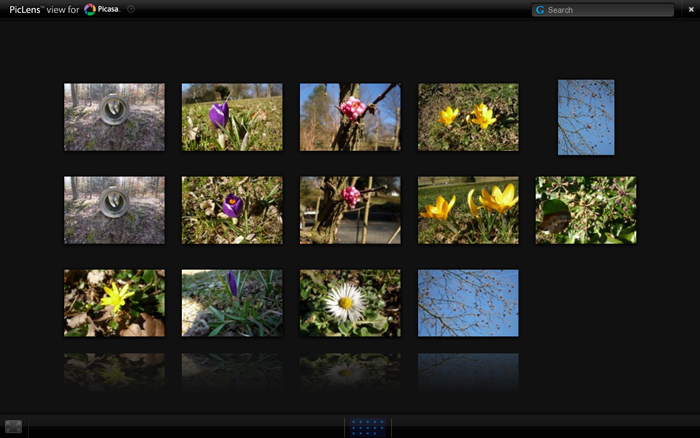Viewport: 700px width, 438px height.
Task: Open the top-row tree stump photo
Action: pos(114,117)
